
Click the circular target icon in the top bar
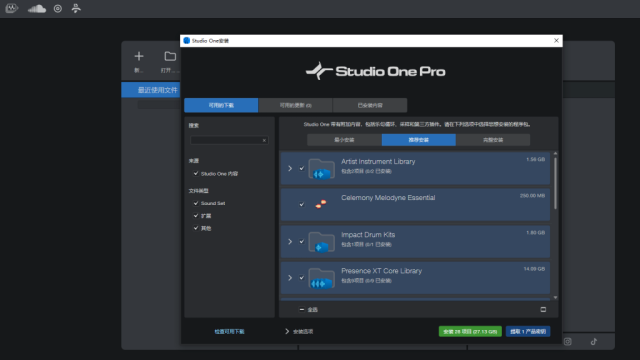click(x=58, y=9)
